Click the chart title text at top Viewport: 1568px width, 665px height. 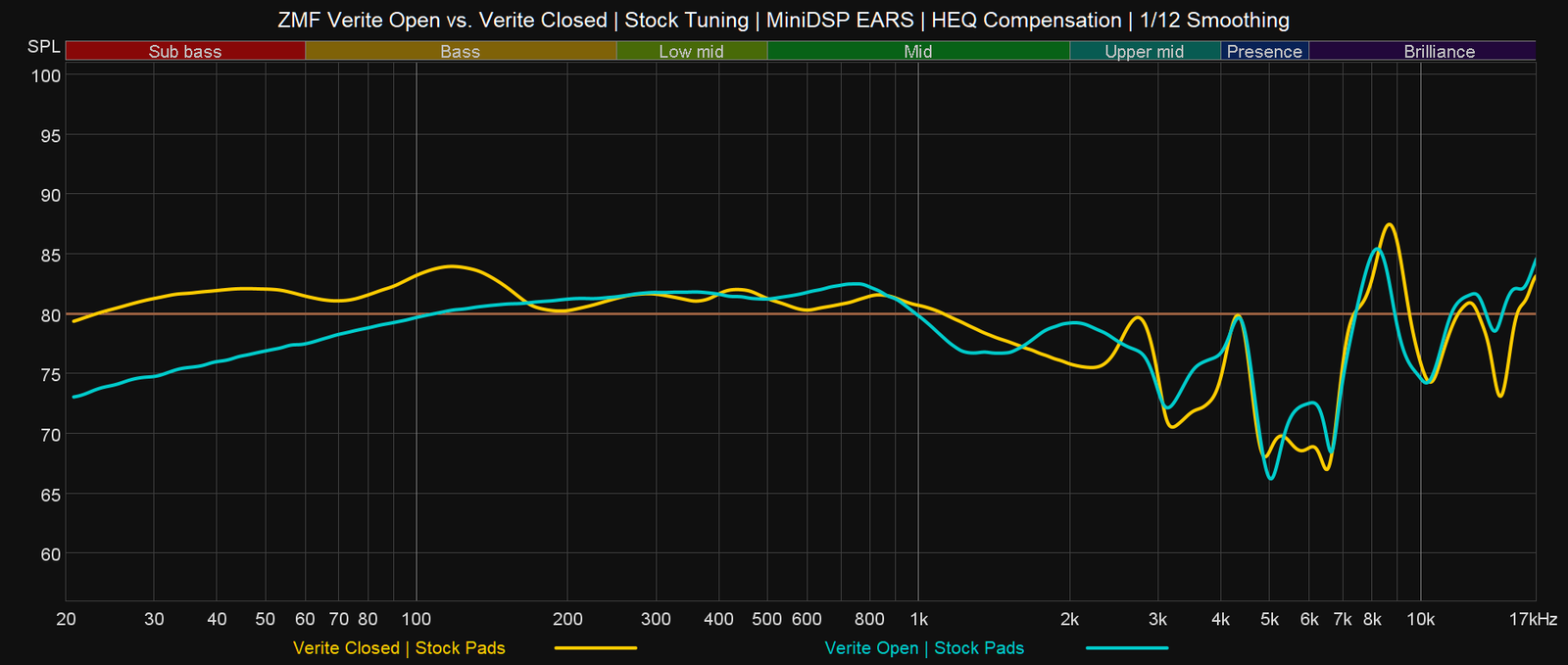[783, 20]
